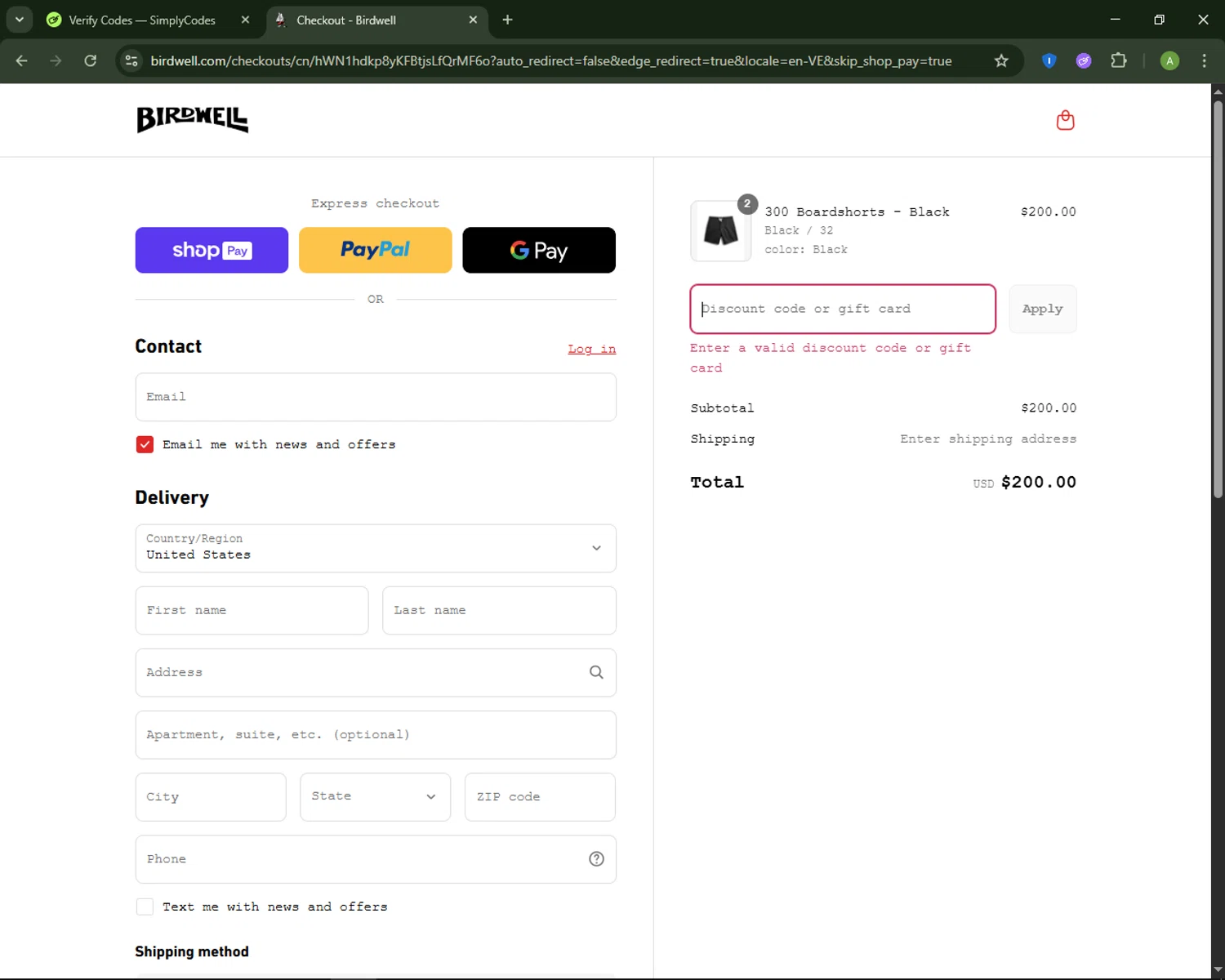Click the City field
This screenshot has height=980, width=1225.
(x=211, y=797)
